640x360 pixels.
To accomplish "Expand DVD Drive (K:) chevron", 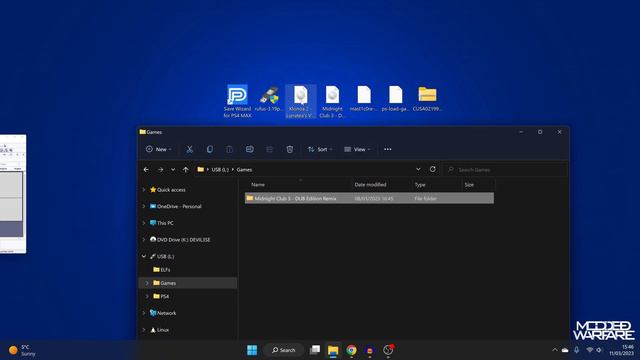I will pos(144,240).
